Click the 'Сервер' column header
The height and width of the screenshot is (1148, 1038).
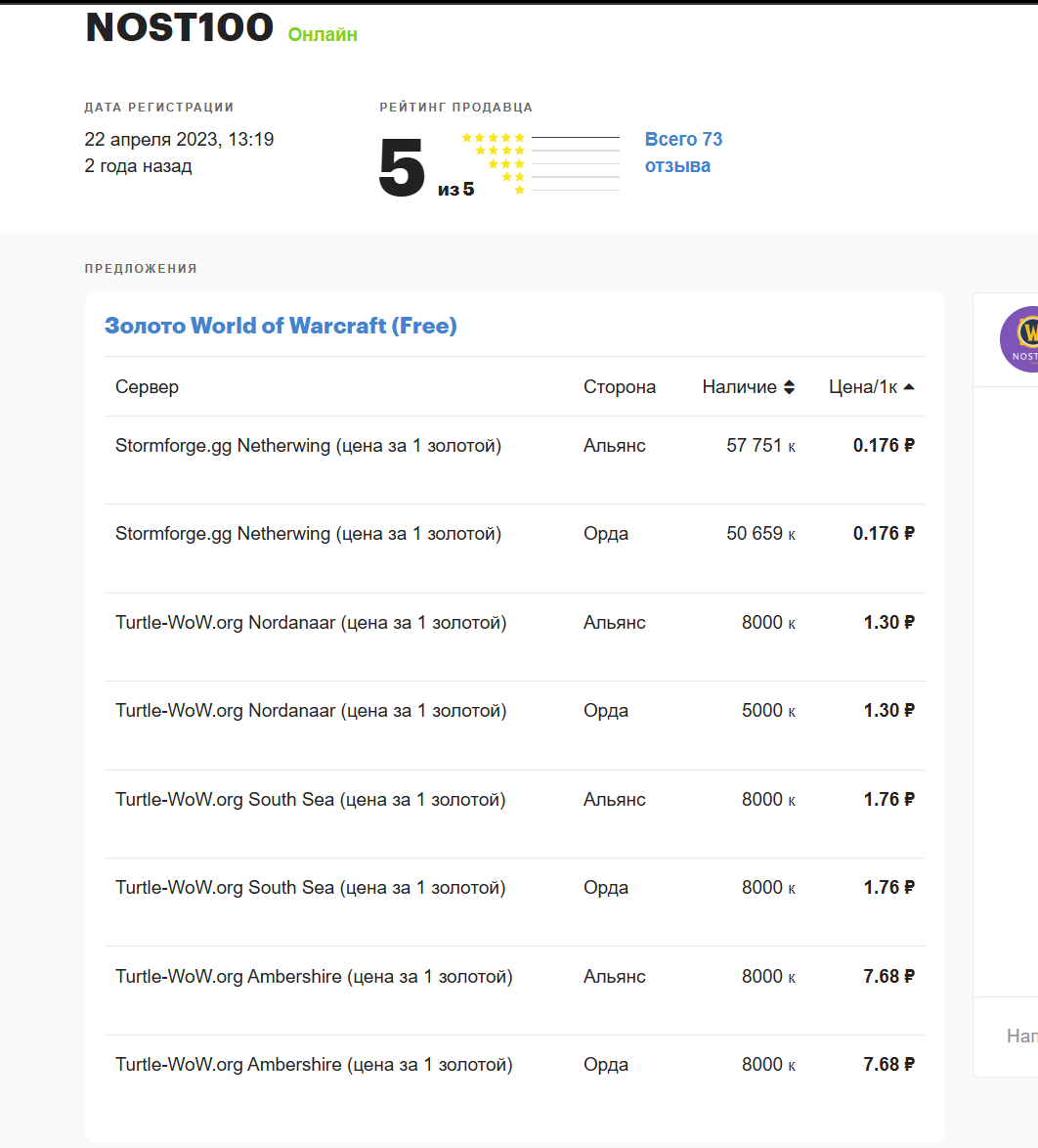coord(147,386)
